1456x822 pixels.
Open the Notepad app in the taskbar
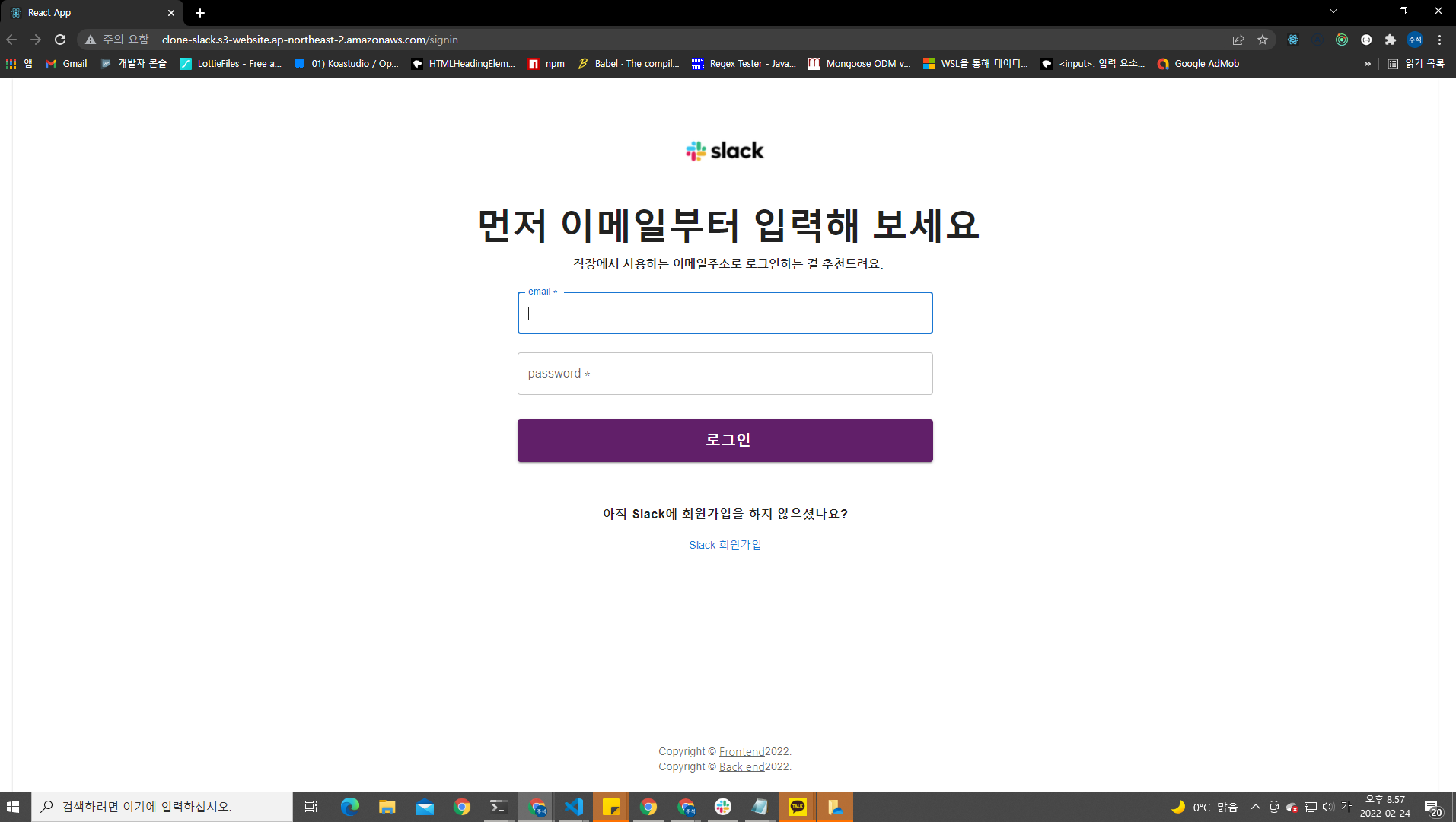(x=760, y=807)
